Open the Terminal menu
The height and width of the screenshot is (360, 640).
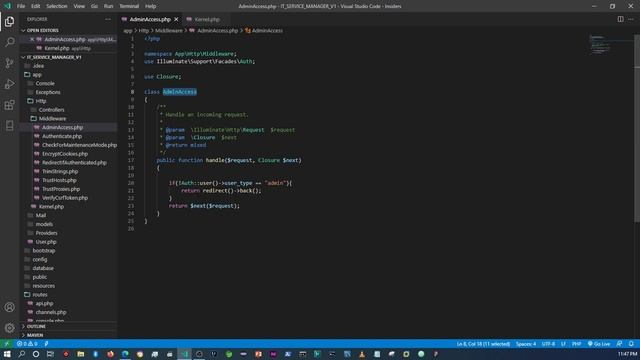click(x=129, y=6)
